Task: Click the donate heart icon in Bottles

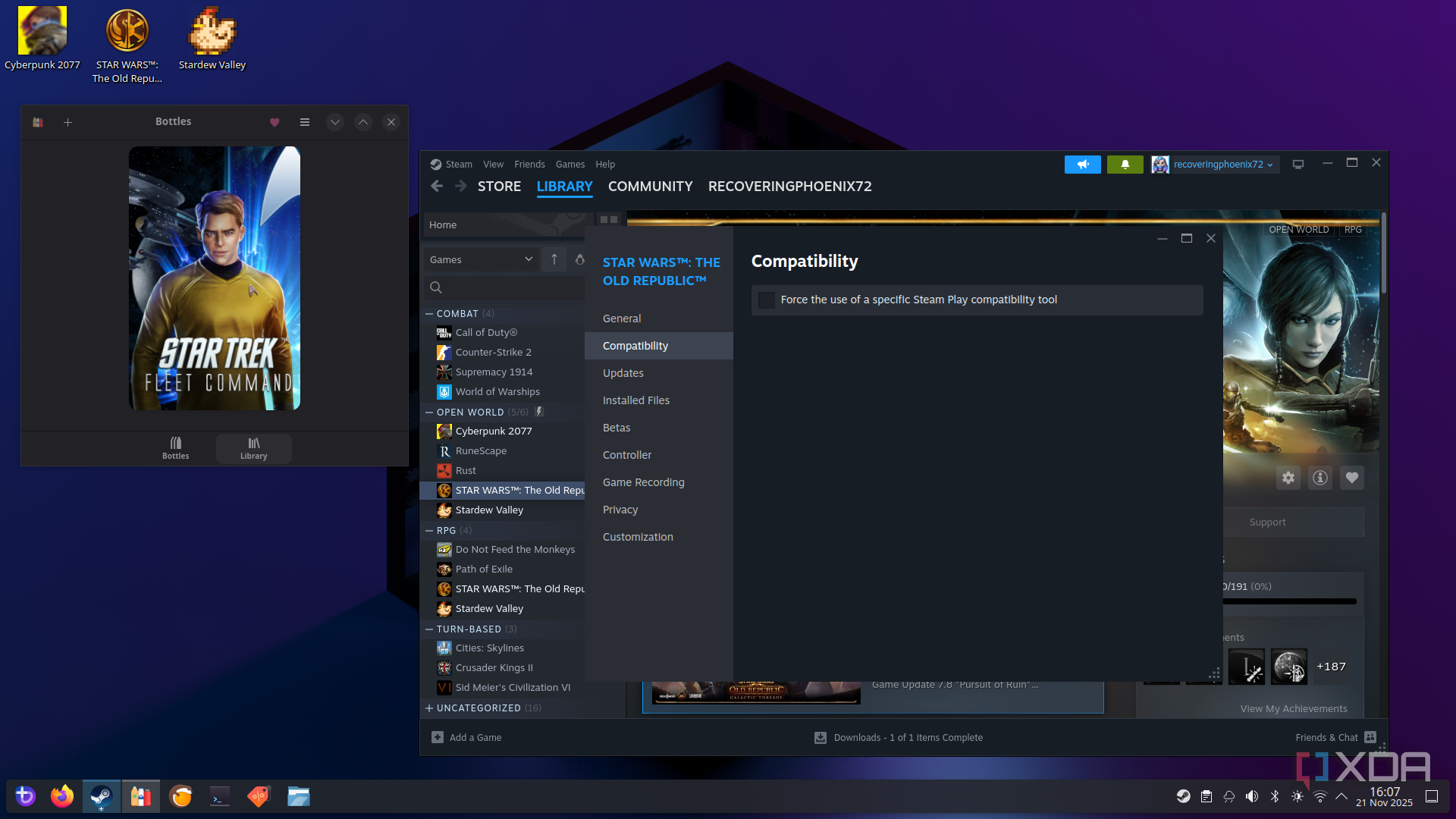Action: [x=275, y=122]
